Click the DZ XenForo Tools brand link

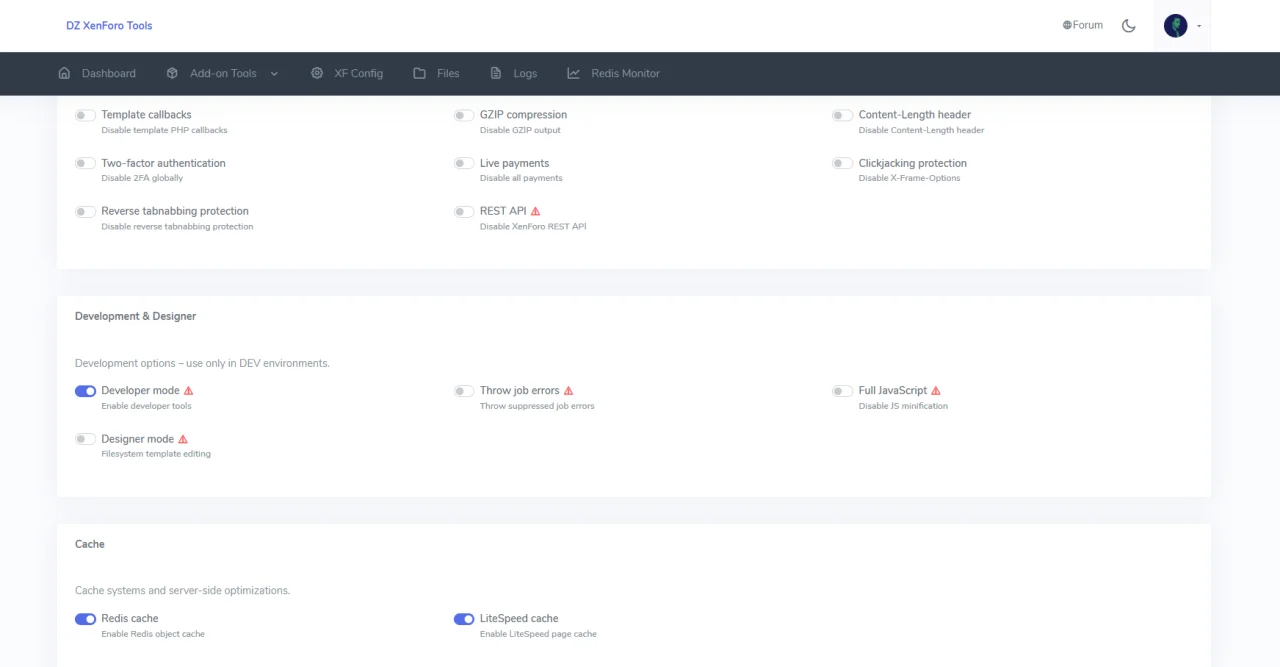tap(109, 25)
